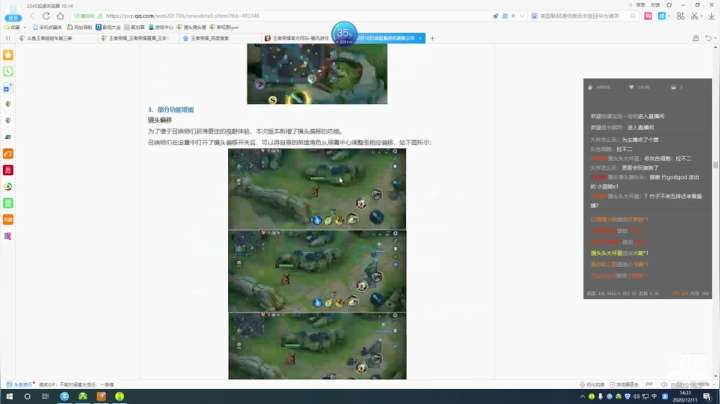Click the rocket speed-up icon in address bar
Screen dimensions: 720x404
click(x=495, y=16)
